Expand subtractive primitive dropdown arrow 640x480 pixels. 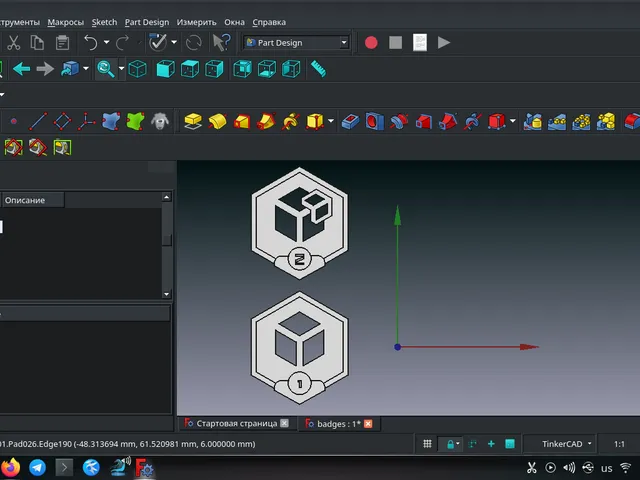513,121
